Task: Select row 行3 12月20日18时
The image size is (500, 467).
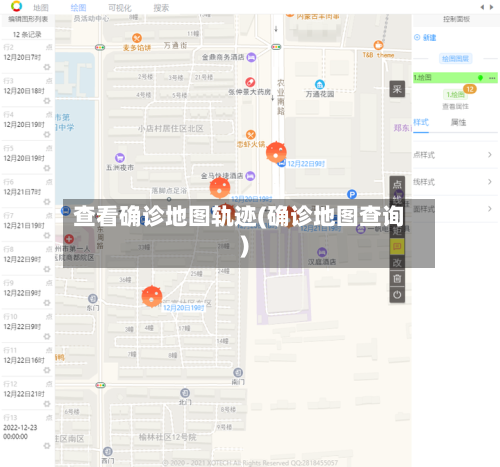Action: click(27, 90)
